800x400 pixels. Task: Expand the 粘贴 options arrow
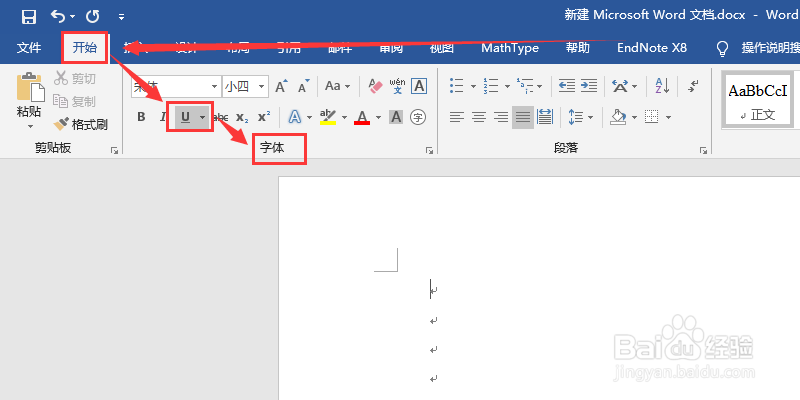pyautogui.click(x=30, y=126)
